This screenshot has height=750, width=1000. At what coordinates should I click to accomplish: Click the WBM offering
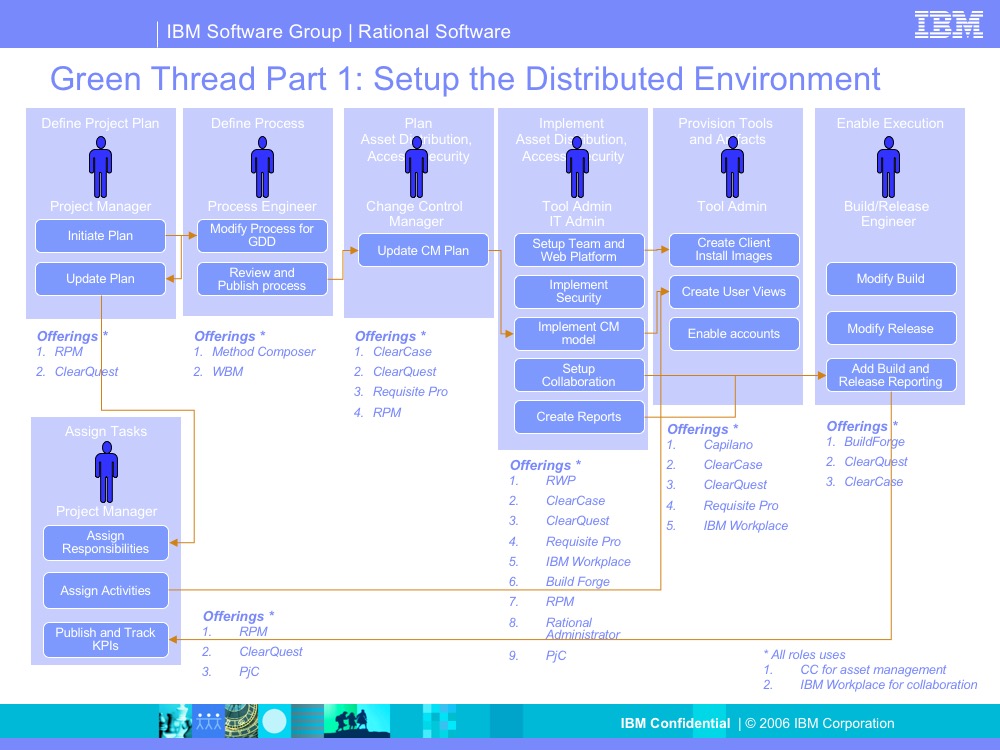pos(228,372)
